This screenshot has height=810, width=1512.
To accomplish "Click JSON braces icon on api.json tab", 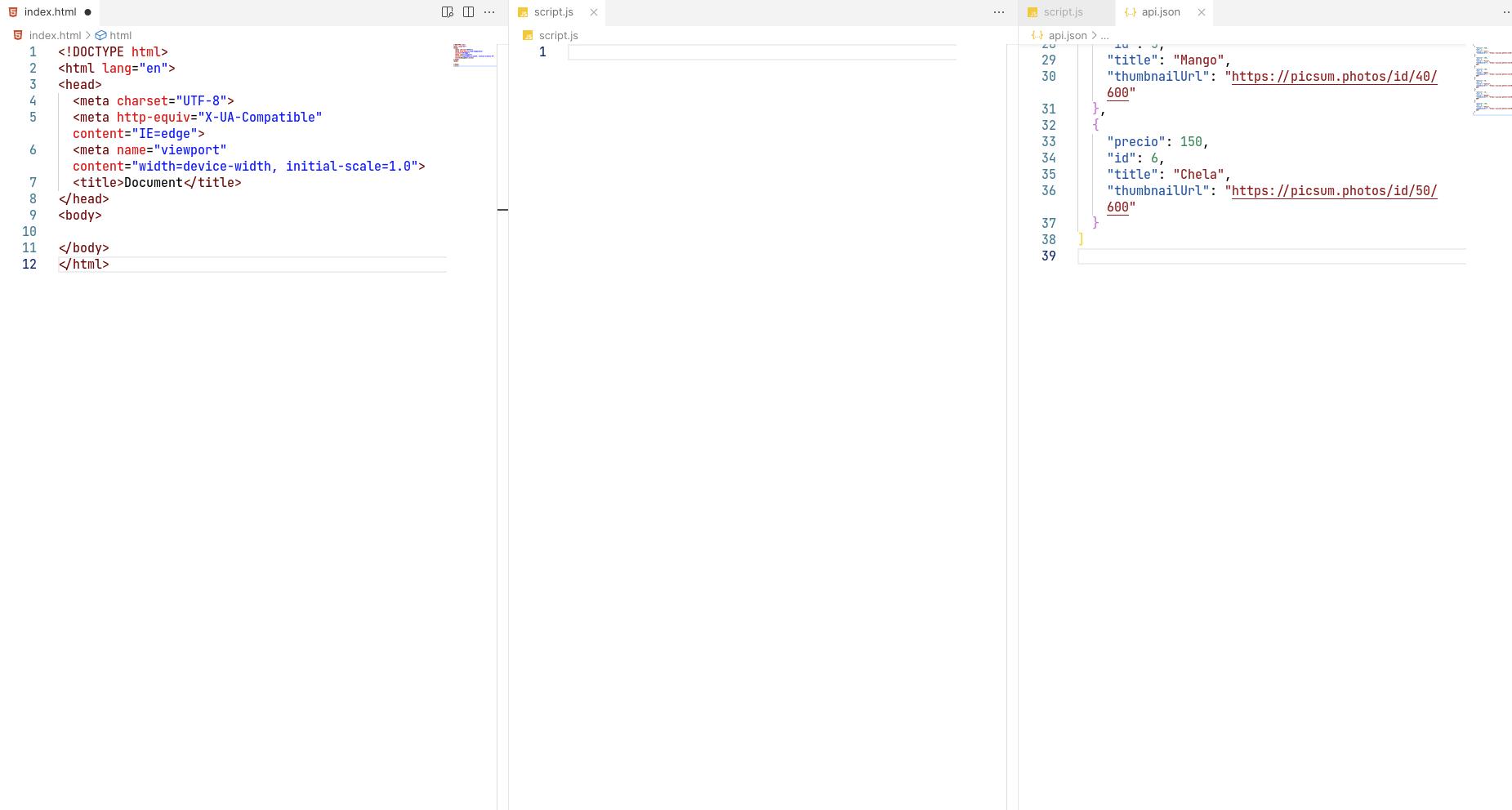I will 1131,12.
